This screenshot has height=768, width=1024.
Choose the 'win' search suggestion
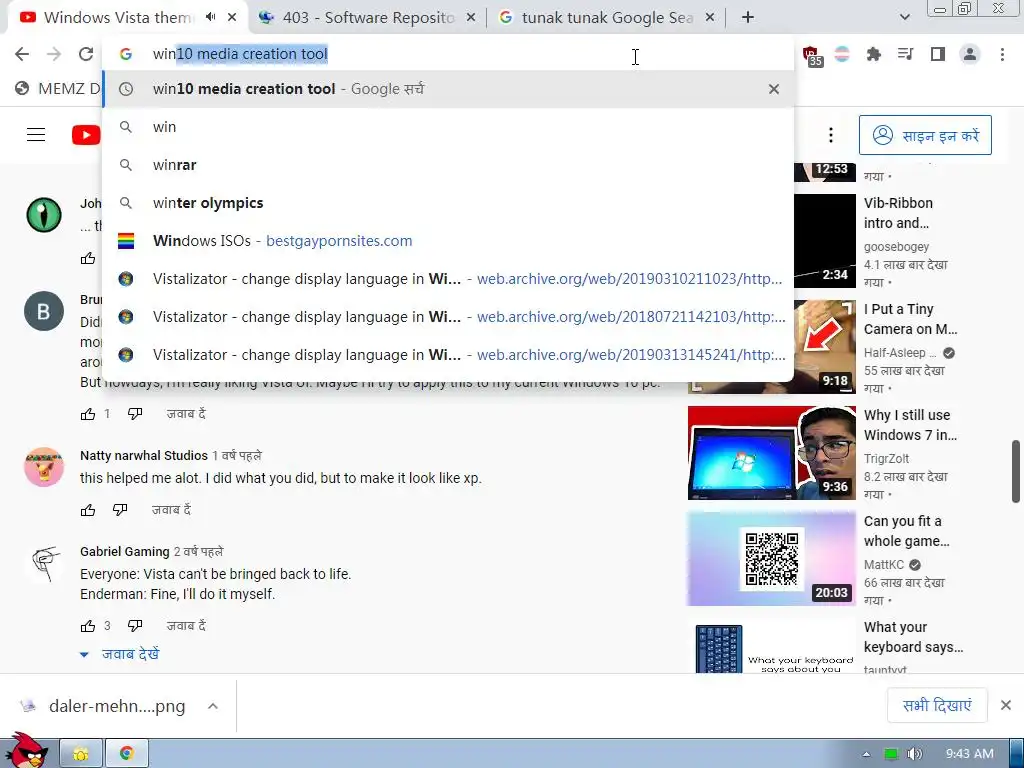click(449, 127)
